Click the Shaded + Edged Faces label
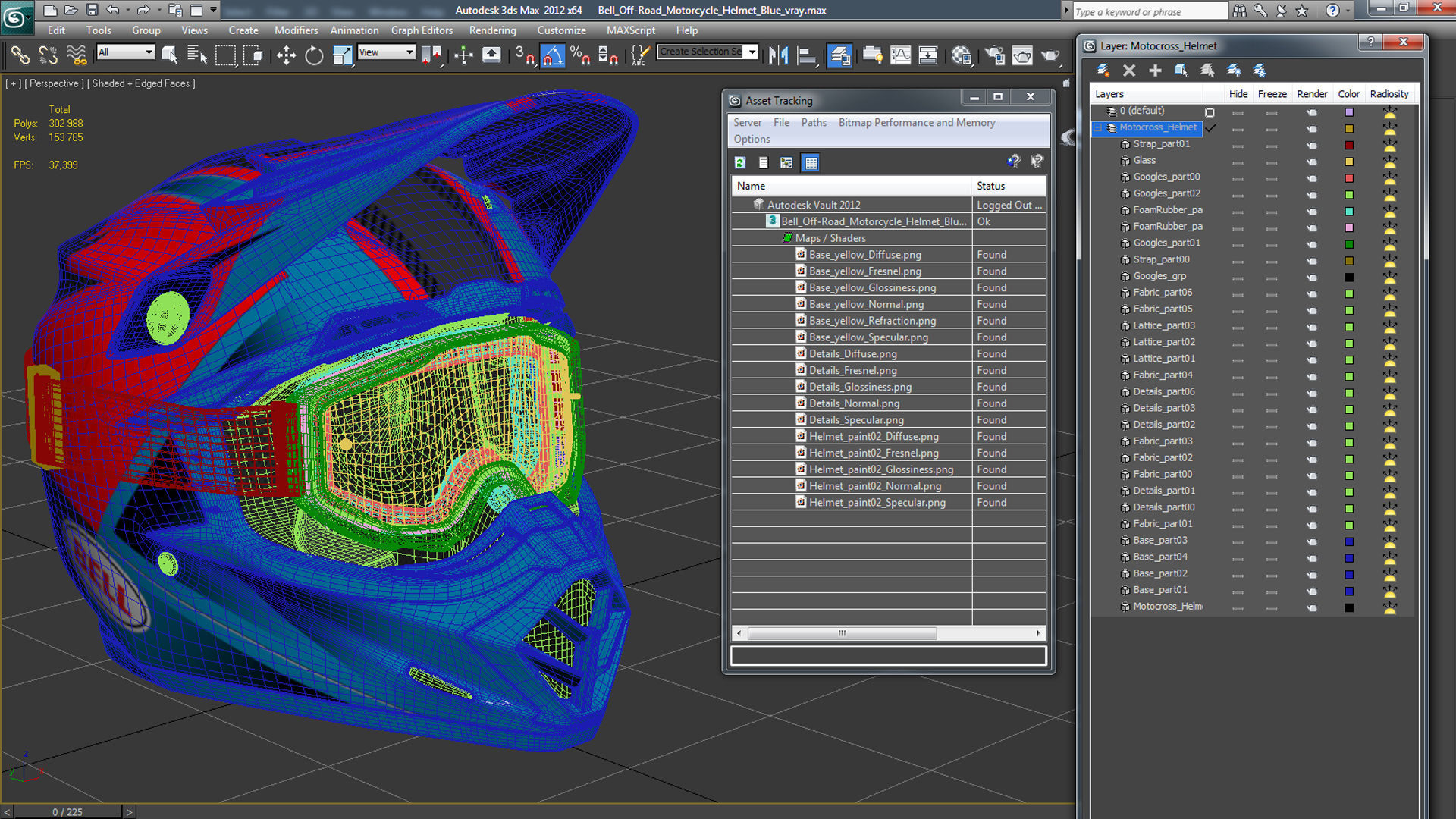 pos(141,83)
